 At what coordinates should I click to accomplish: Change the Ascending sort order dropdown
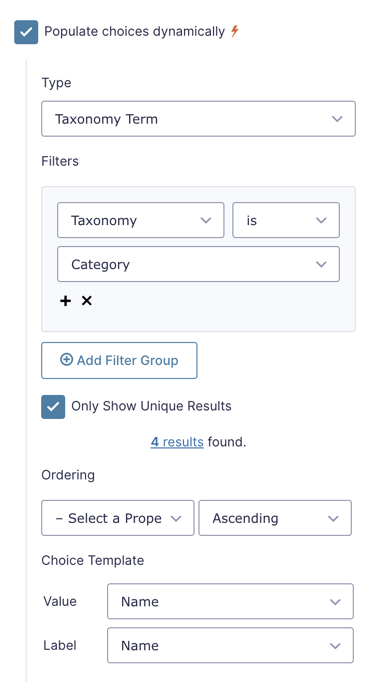pyautogui.click(x=275, y=518)
